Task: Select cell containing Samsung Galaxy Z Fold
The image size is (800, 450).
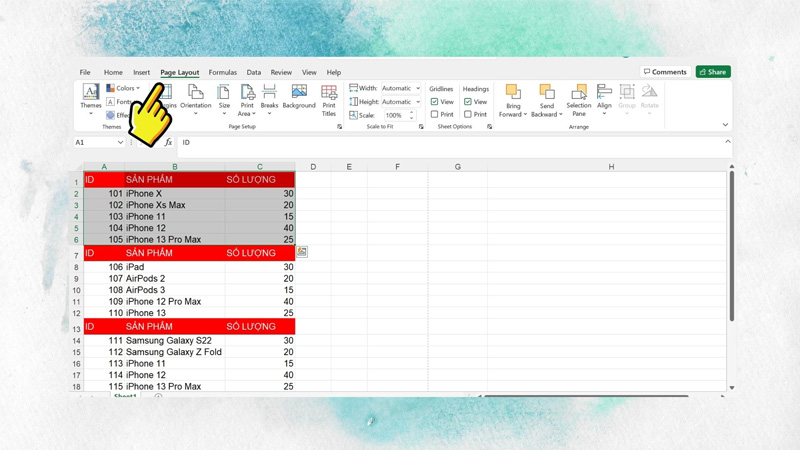Action: point(174,352)
